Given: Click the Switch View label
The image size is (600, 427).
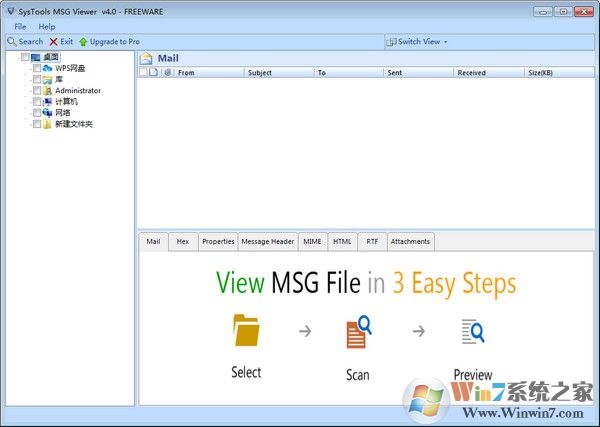Looking at the screenshot, I should (419, 42).
